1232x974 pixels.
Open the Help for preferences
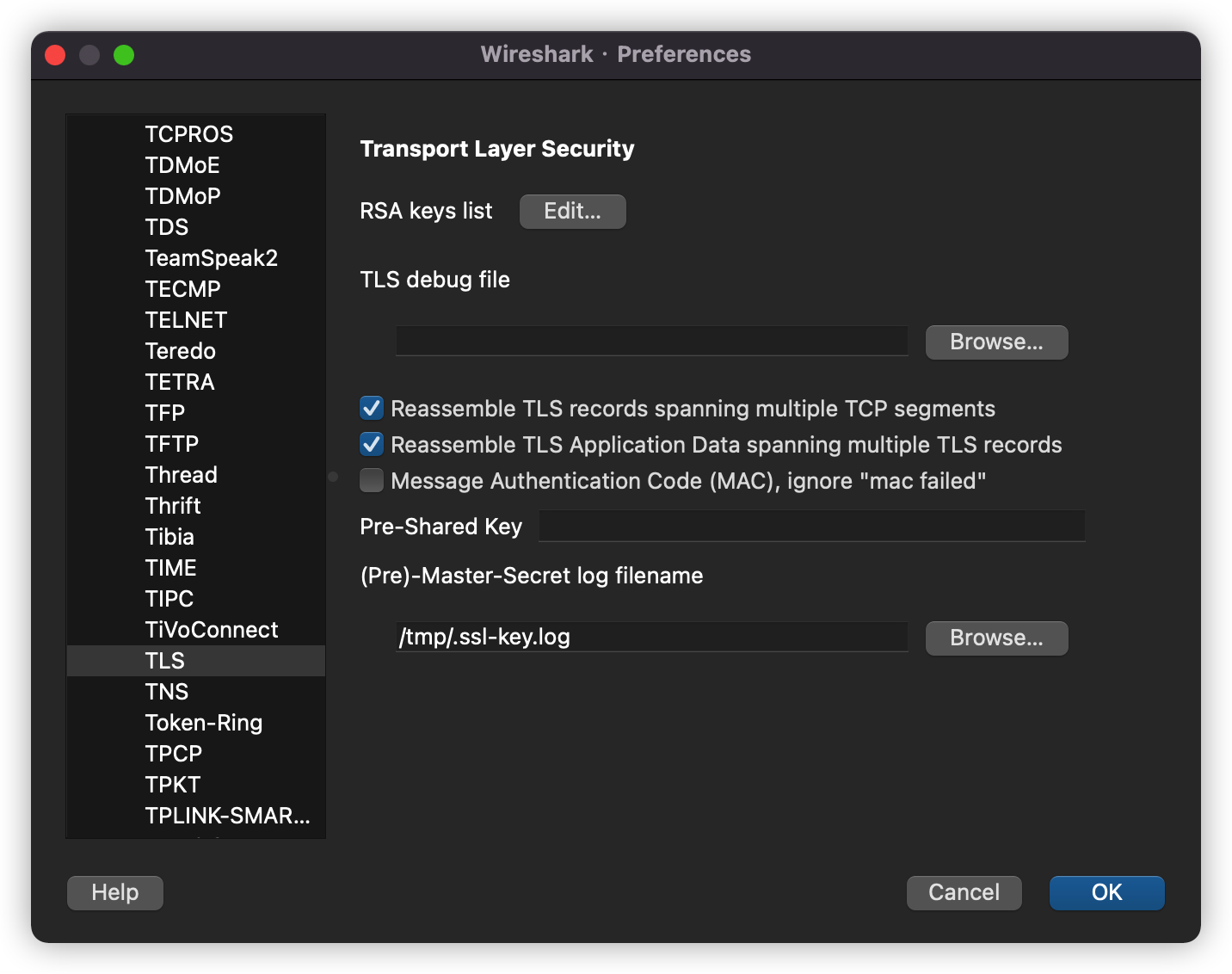click(x=115, y=893)
